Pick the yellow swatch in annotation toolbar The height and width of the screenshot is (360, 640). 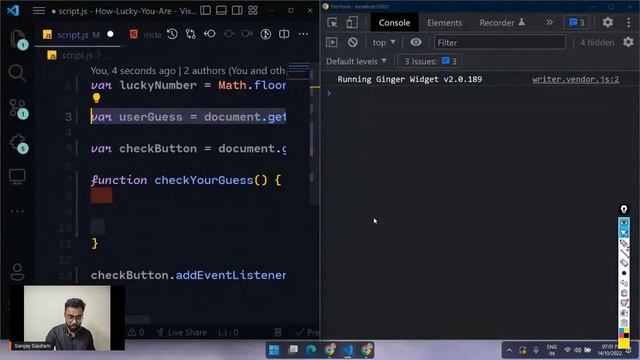tap(624, 343)
